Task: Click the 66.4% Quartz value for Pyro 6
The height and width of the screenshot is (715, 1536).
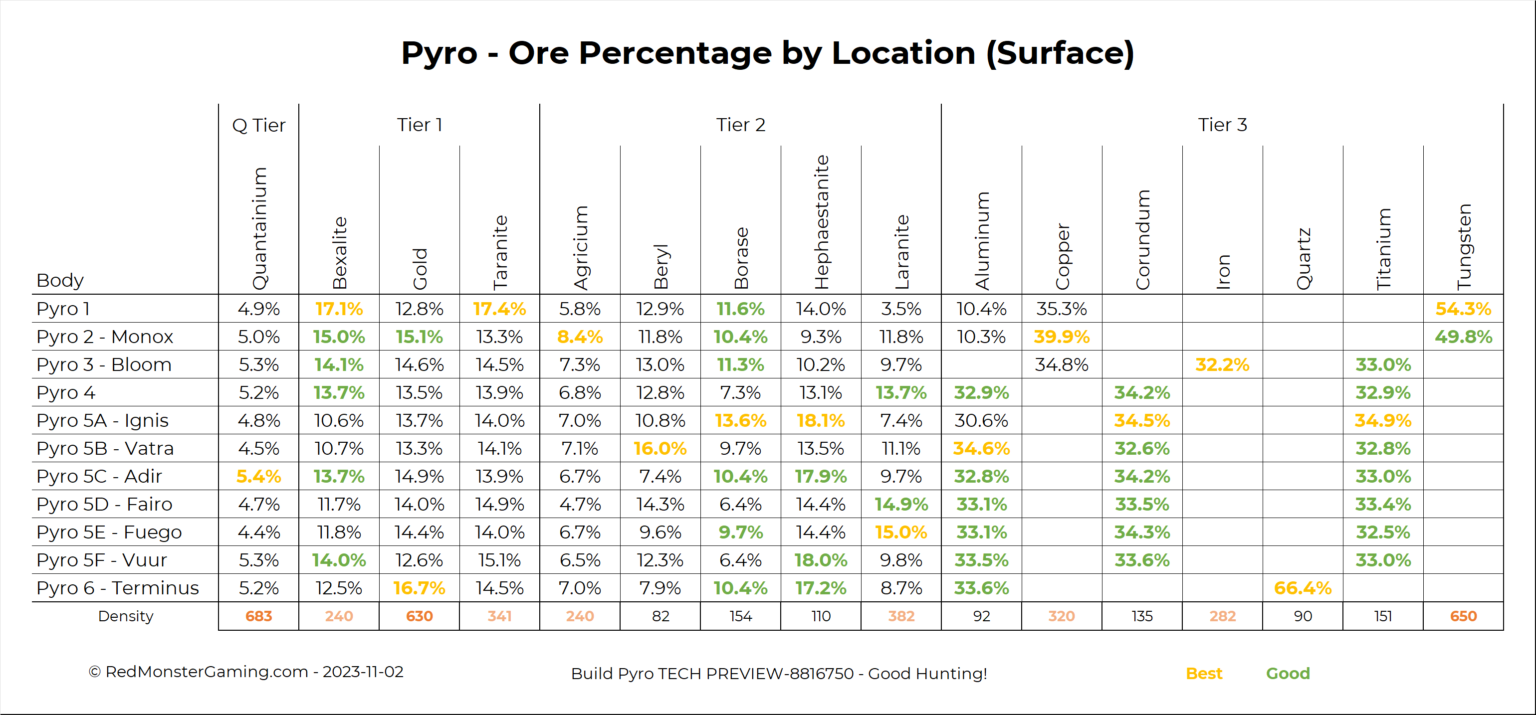Action: coord(1302,588)
